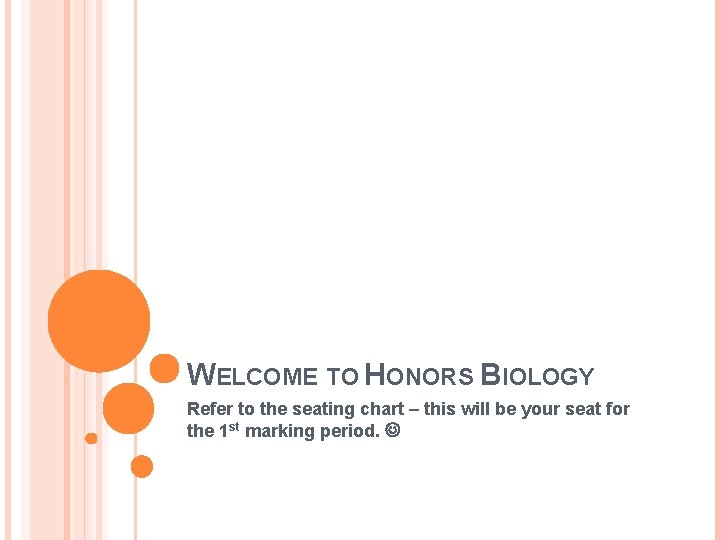This screenshot has width=720, height=540.
Task: Click the word 'WELCOME' in the title
Action: 253,377
